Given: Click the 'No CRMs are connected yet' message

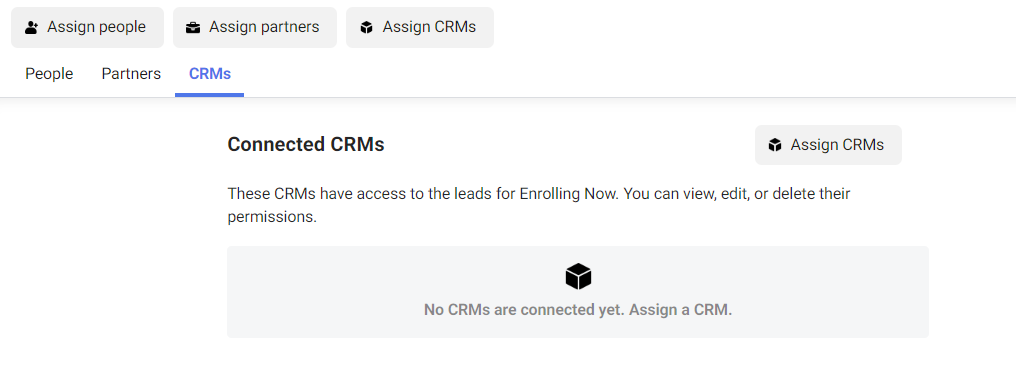Looking at the screenshot, I should (x=523, y=310).
